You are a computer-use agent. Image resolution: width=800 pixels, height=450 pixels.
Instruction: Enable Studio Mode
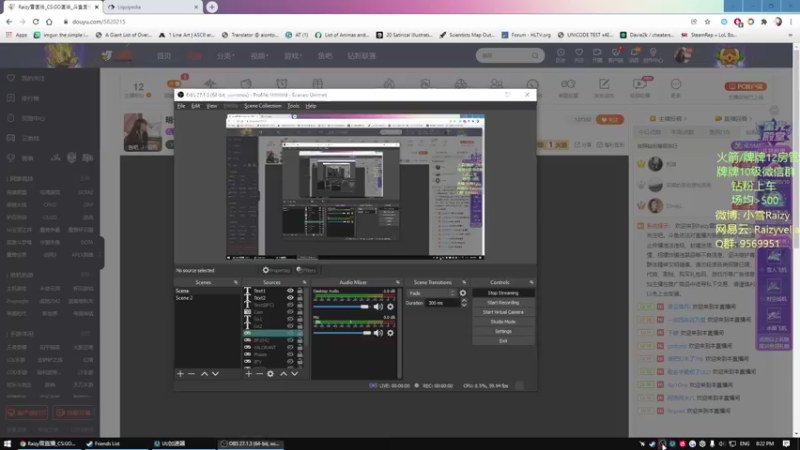click(x=503, y=322)
